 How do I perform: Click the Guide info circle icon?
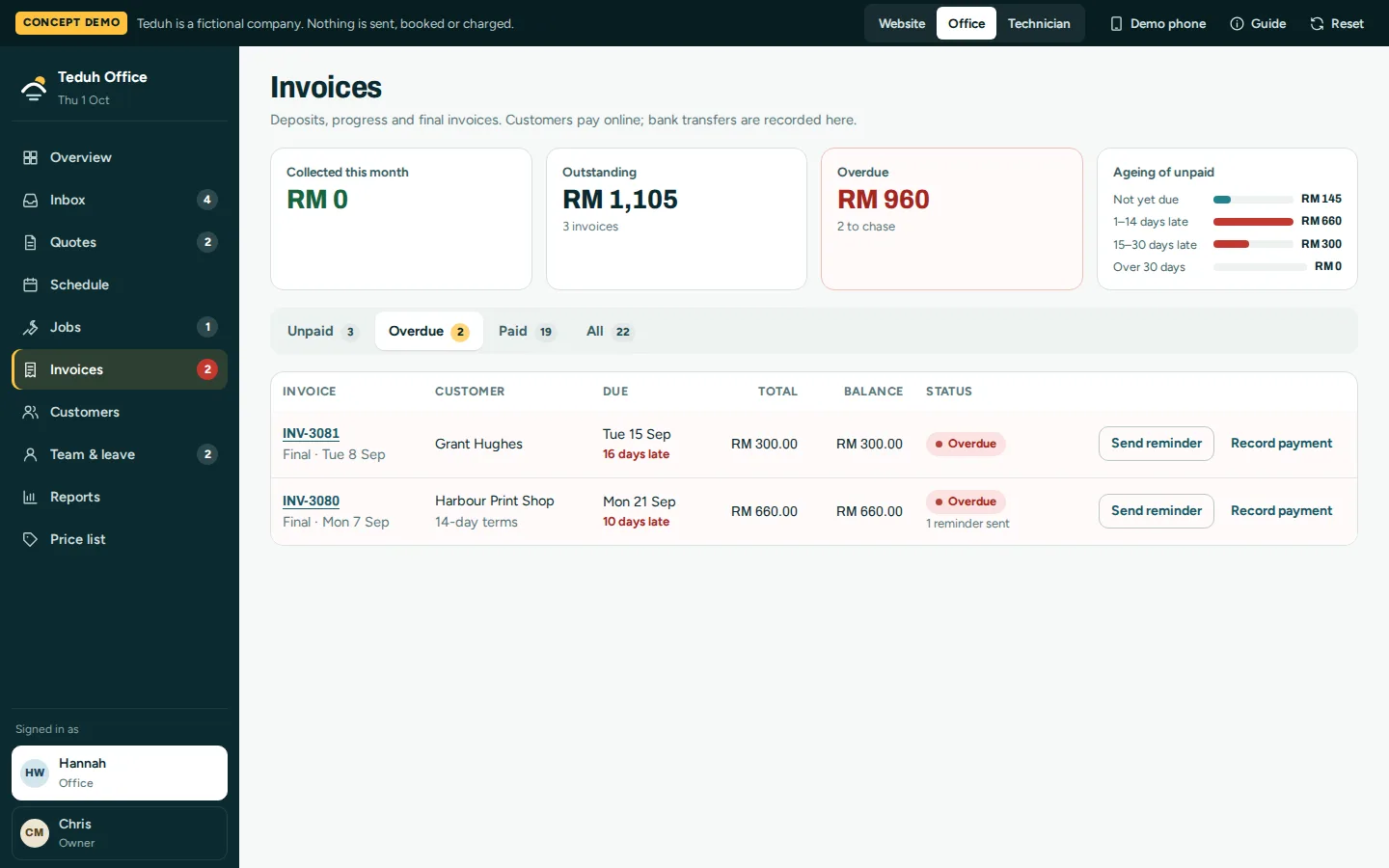(x=1237, y=23)
